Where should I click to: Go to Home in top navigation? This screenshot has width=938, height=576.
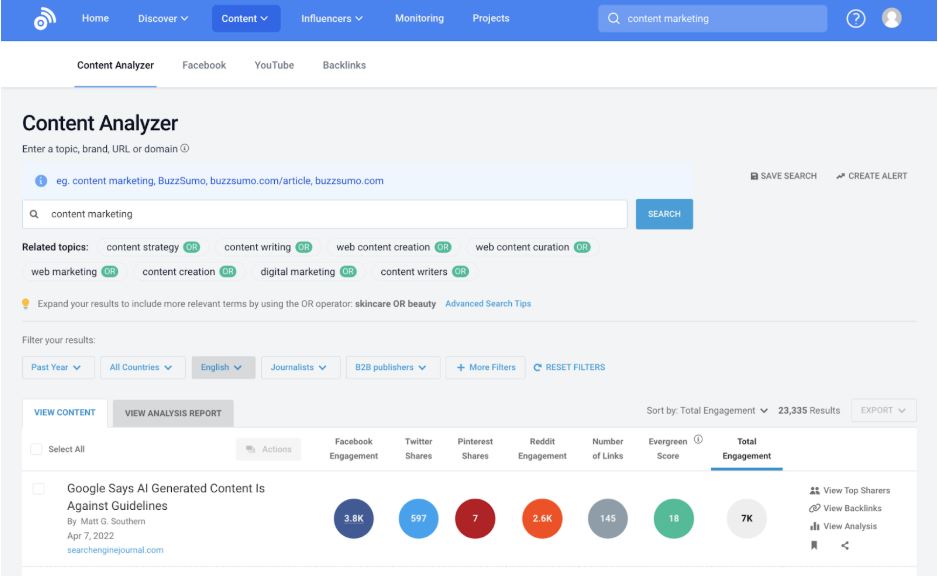[x=95, y=19]
